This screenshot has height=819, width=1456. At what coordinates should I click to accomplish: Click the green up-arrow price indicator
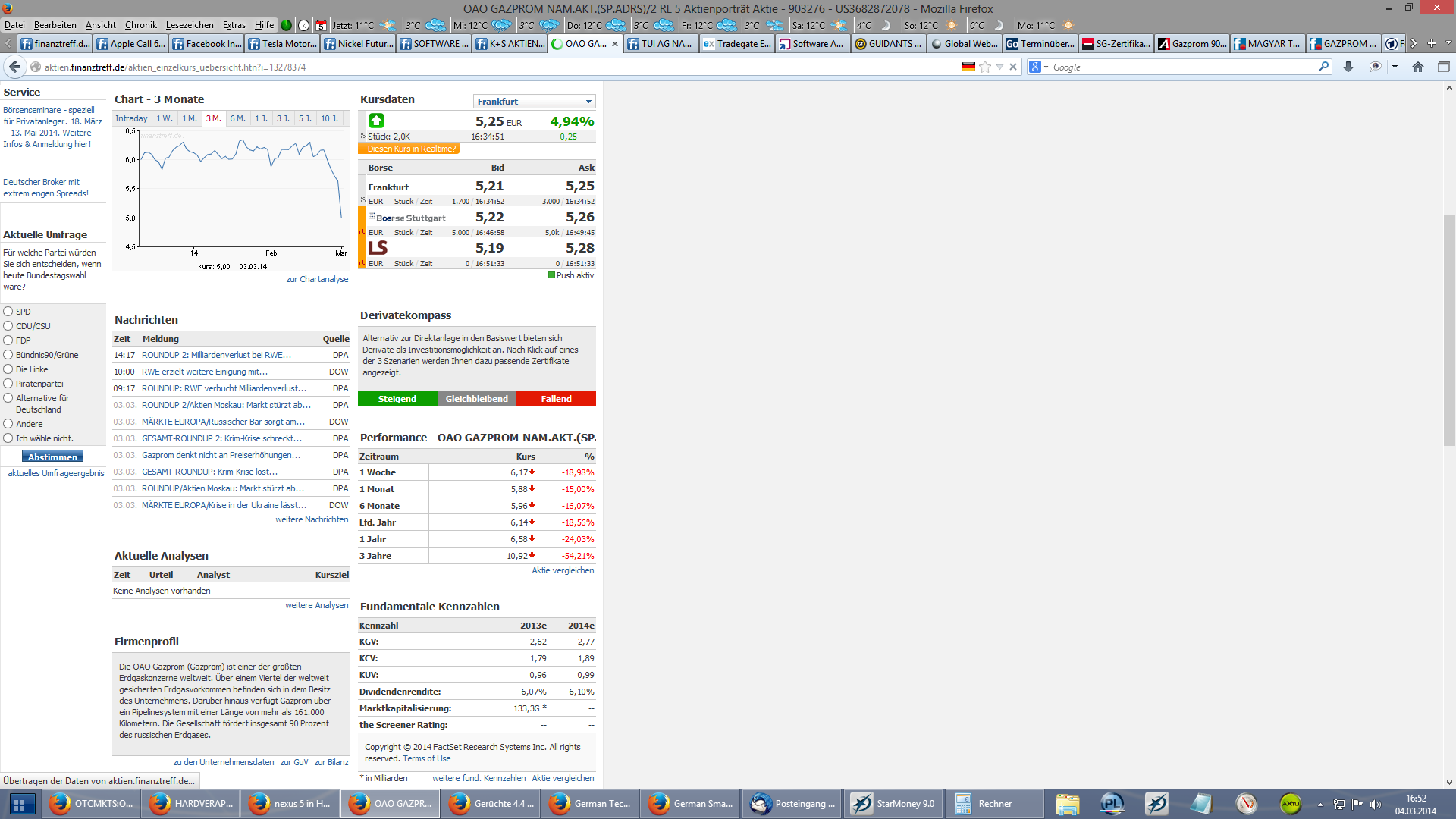[375, 121]
